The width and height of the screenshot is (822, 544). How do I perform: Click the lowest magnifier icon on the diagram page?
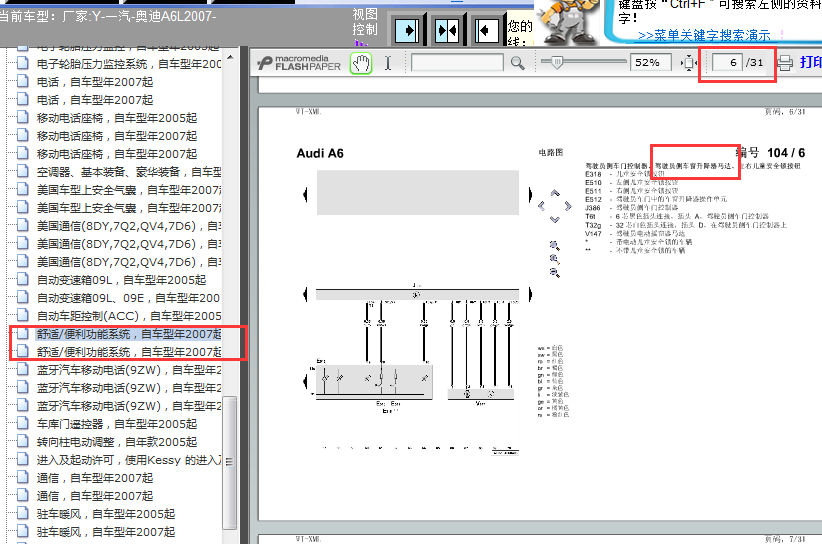pos(555,273)
